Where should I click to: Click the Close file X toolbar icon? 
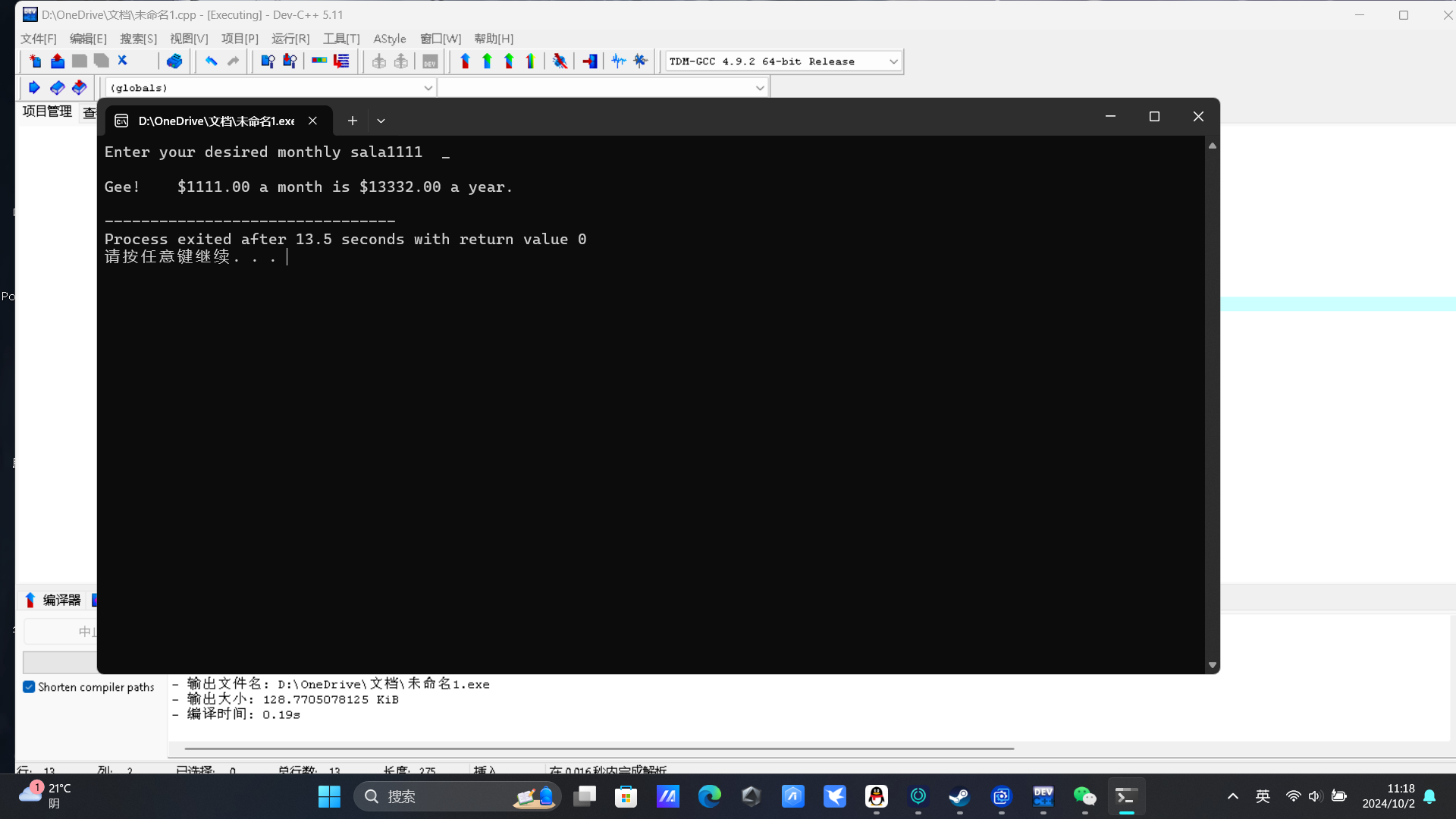coord(123,61)
